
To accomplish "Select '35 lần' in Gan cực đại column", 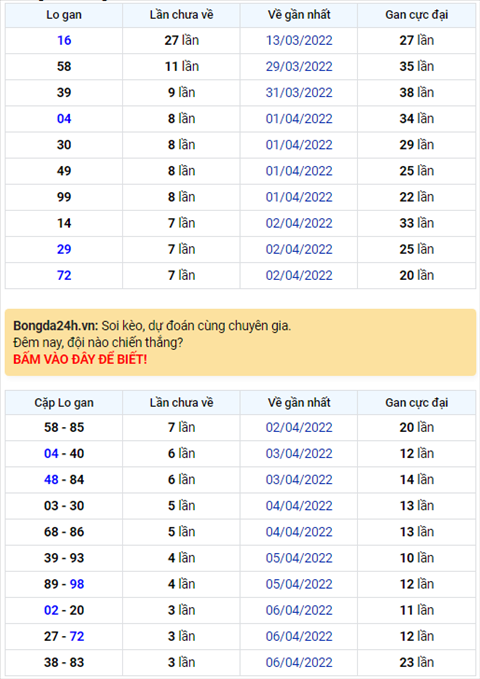I will [417, 67].
